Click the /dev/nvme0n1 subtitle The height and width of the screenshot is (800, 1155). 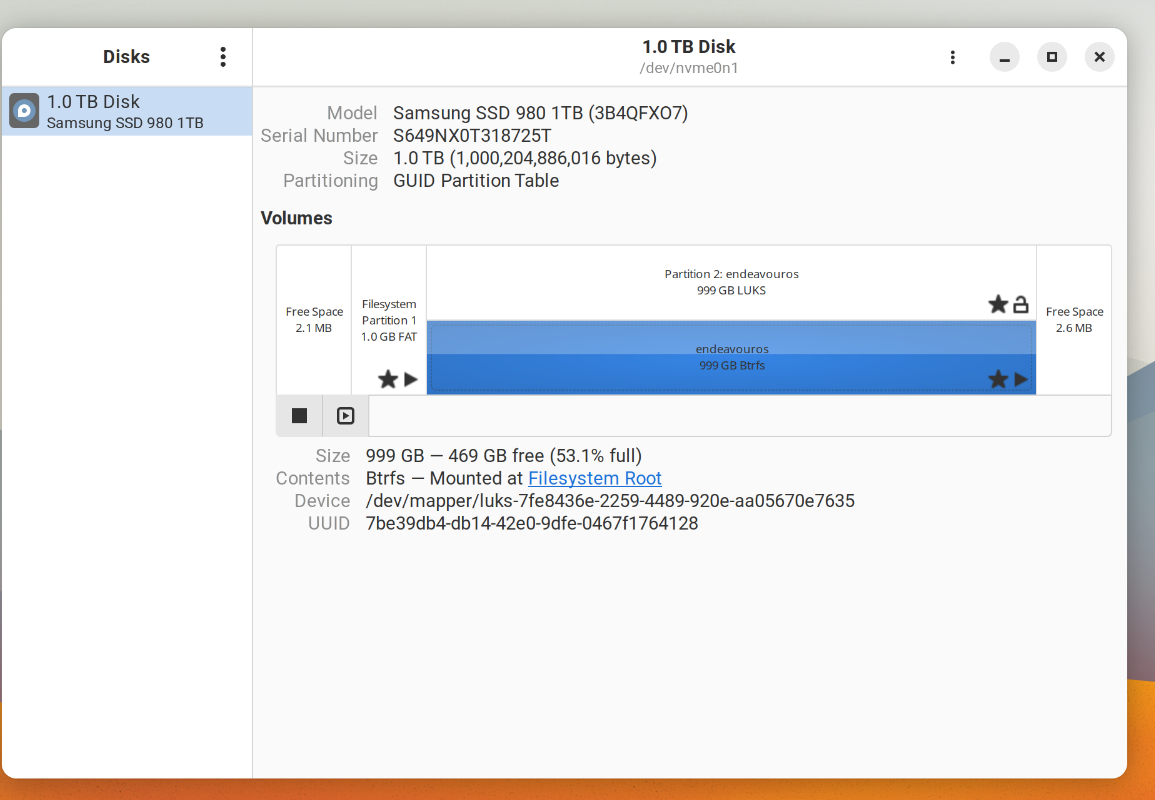point(689,68)
